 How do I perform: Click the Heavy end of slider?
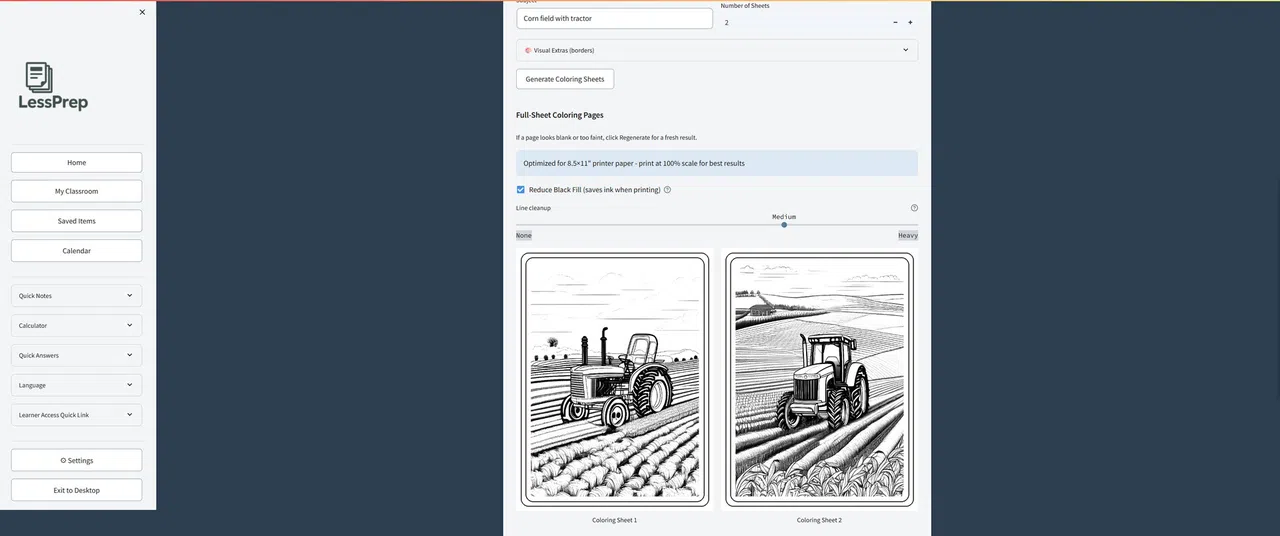[x=908, y=235]
